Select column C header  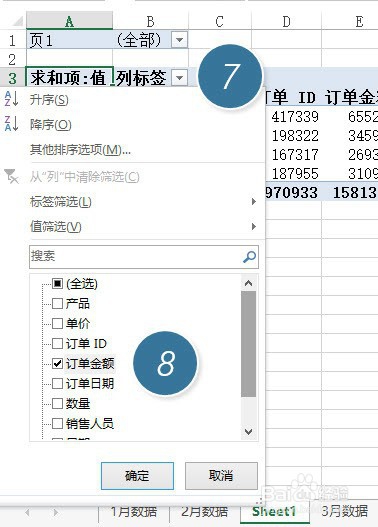(219, 21)
